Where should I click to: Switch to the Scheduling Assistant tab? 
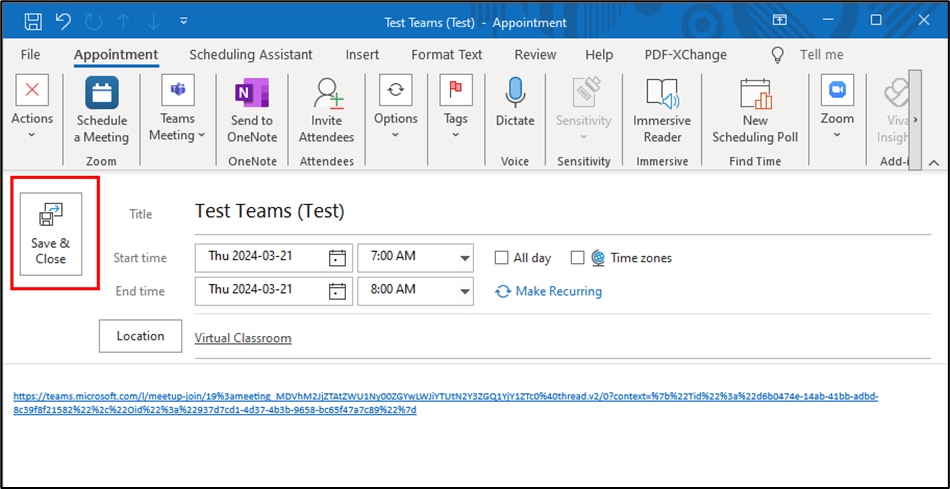pos(251,55)
